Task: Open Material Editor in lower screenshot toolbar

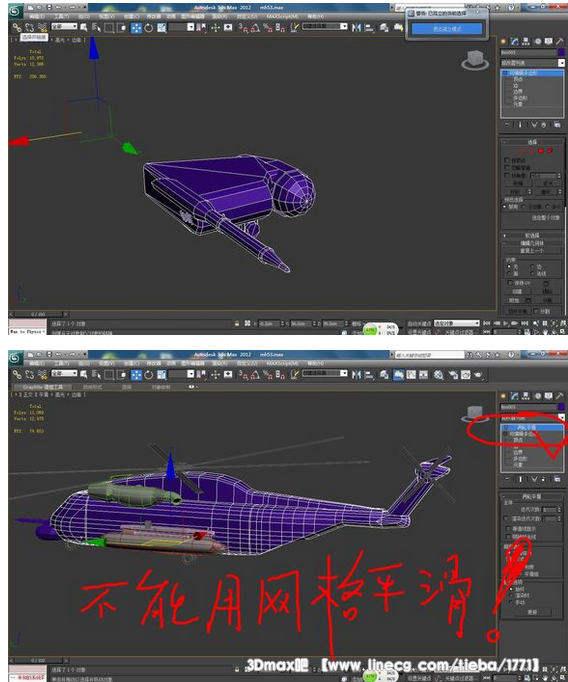Action: pyautogui.click(x=439, y=374)
